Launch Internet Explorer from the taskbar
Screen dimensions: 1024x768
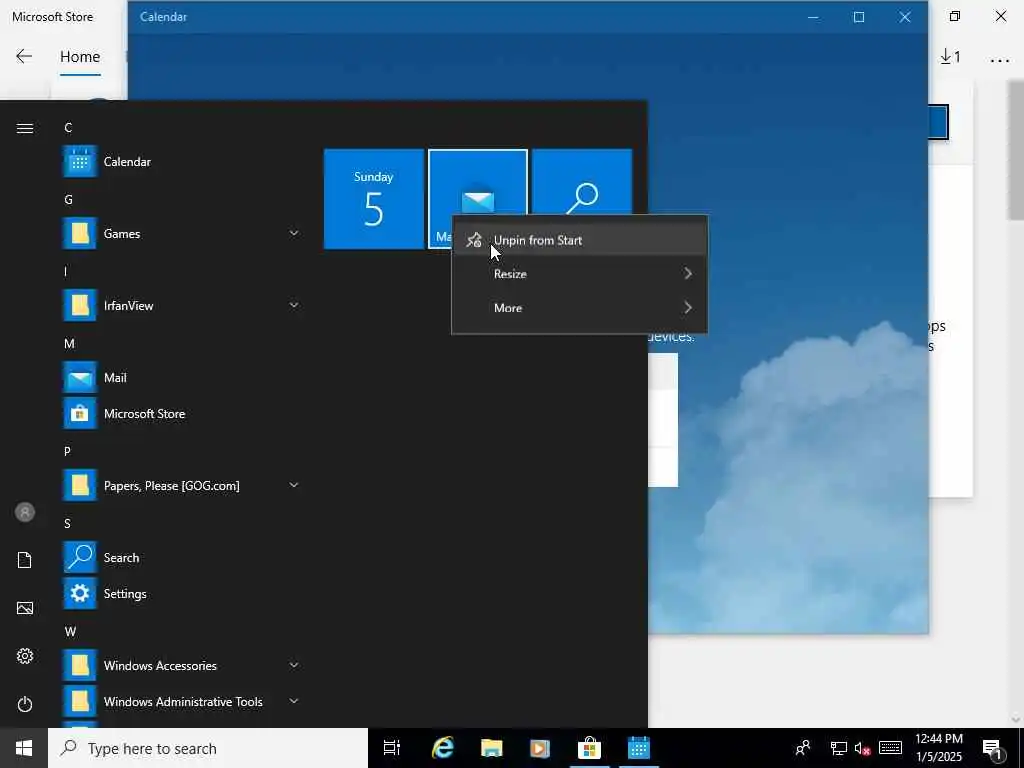click(x=442, y=748)
